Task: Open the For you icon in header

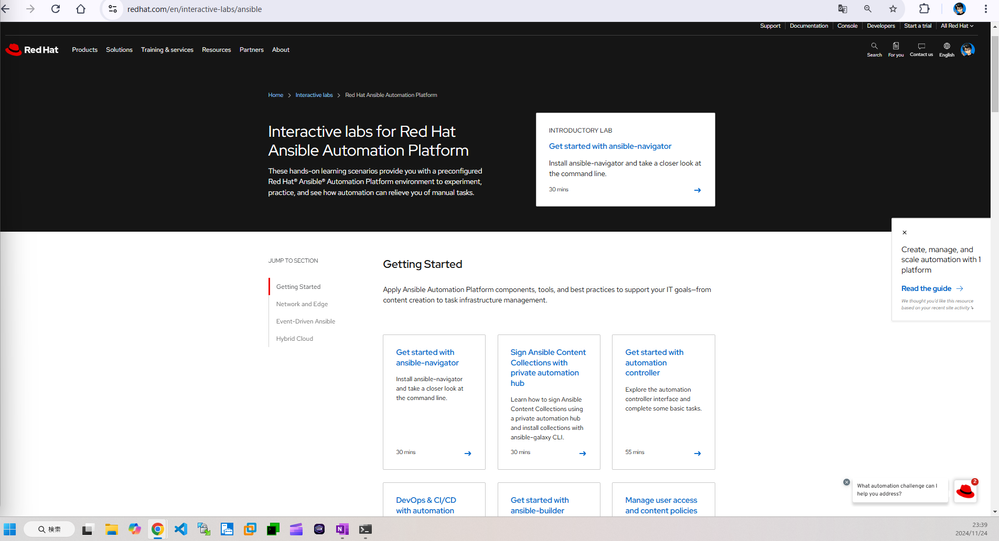Action: click(896, 47)
